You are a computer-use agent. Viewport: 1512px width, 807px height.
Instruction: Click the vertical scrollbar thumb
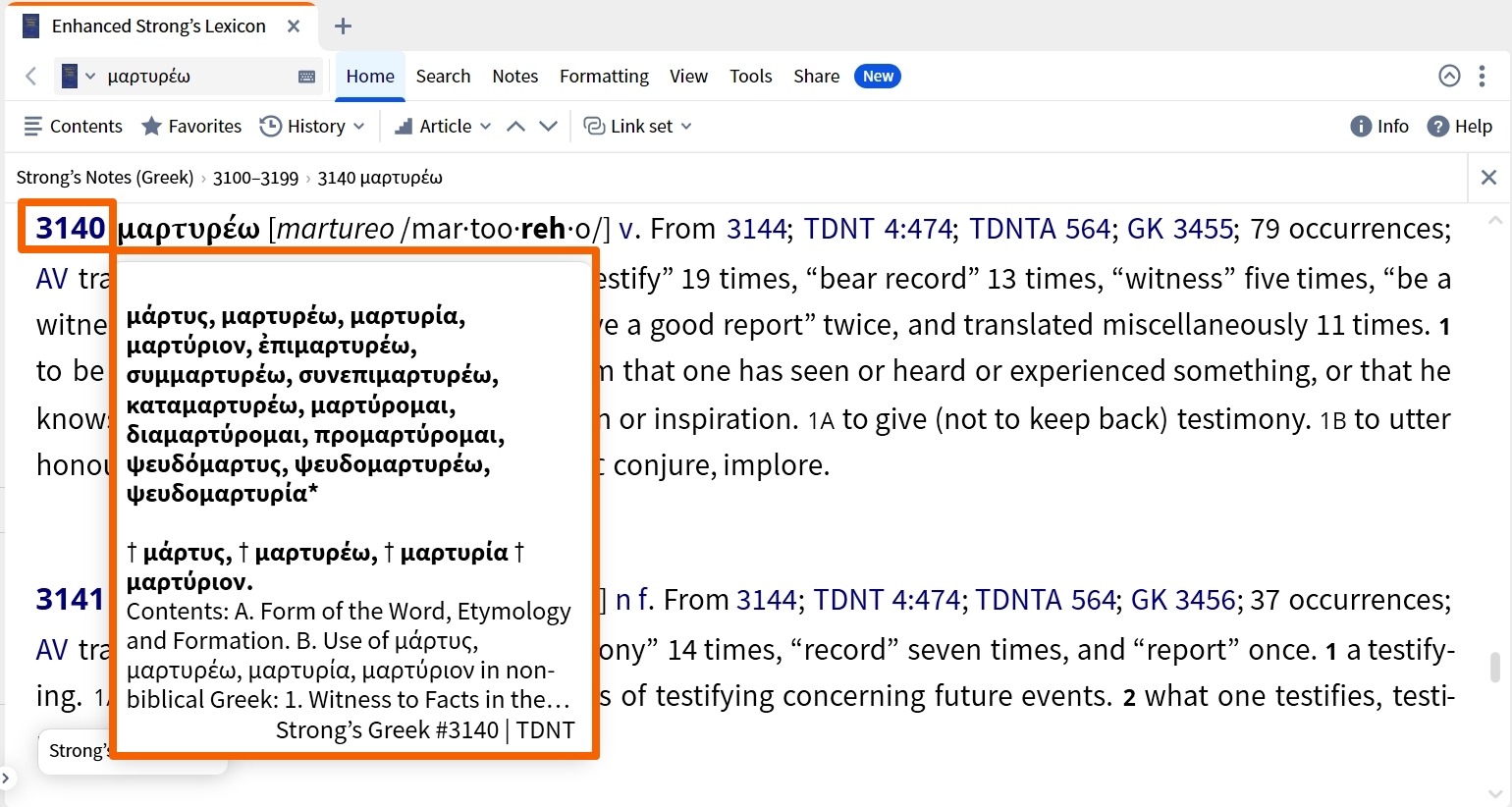[x=1494, y=668]
